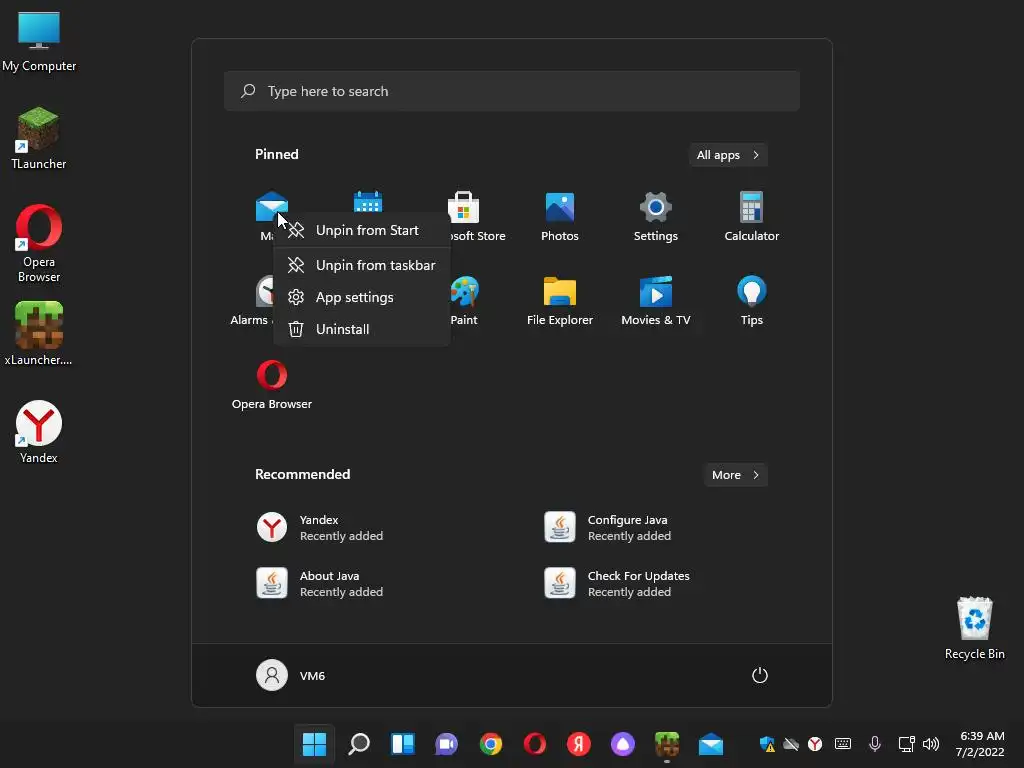
Task: Open touch keyboard tray icon
Action: [843, 744]
